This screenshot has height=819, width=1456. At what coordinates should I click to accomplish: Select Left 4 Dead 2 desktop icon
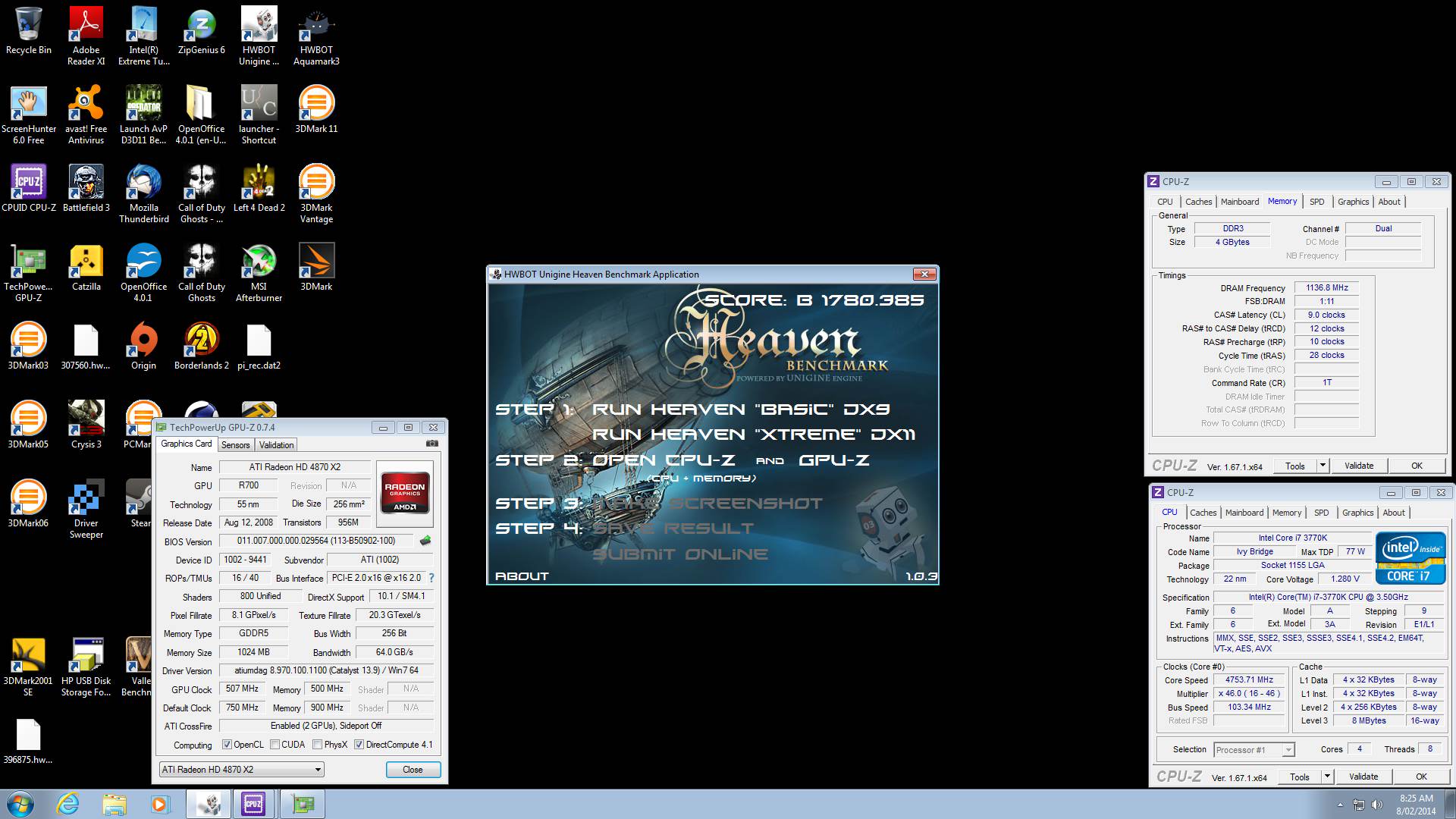pyautogui.click(x=259, y=188)
